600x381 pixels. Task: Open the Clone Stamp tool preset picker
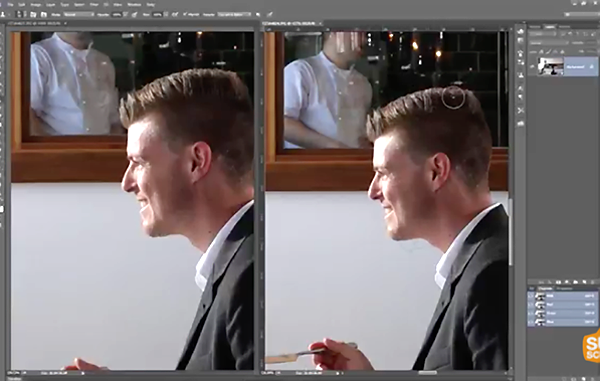click(x=4, y=14)
